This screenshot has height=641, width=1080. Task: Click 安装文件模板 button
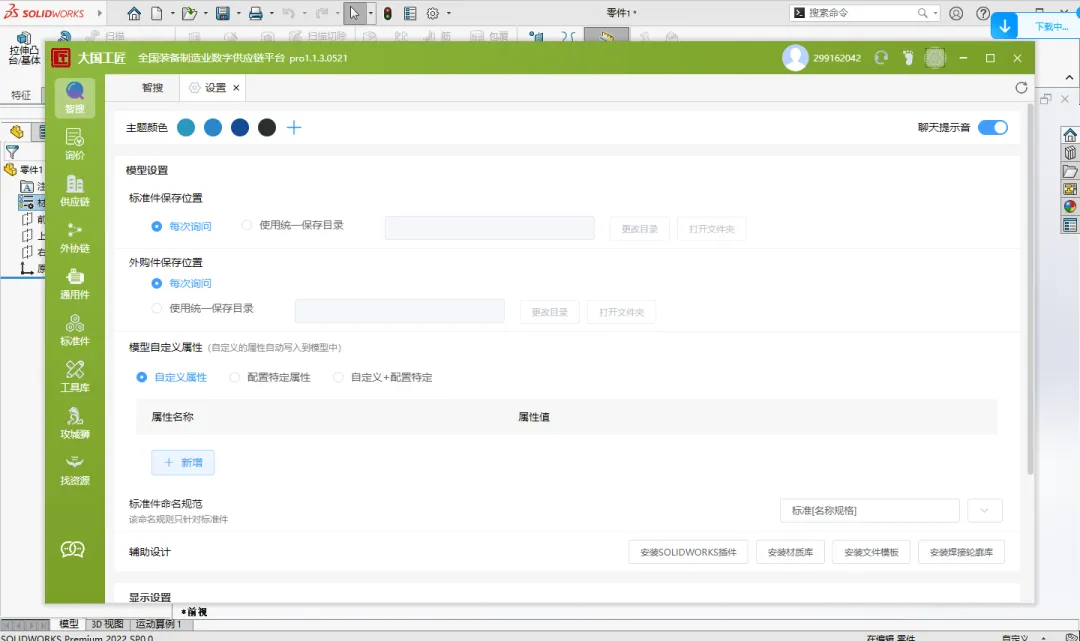click(x=871, y=552)
